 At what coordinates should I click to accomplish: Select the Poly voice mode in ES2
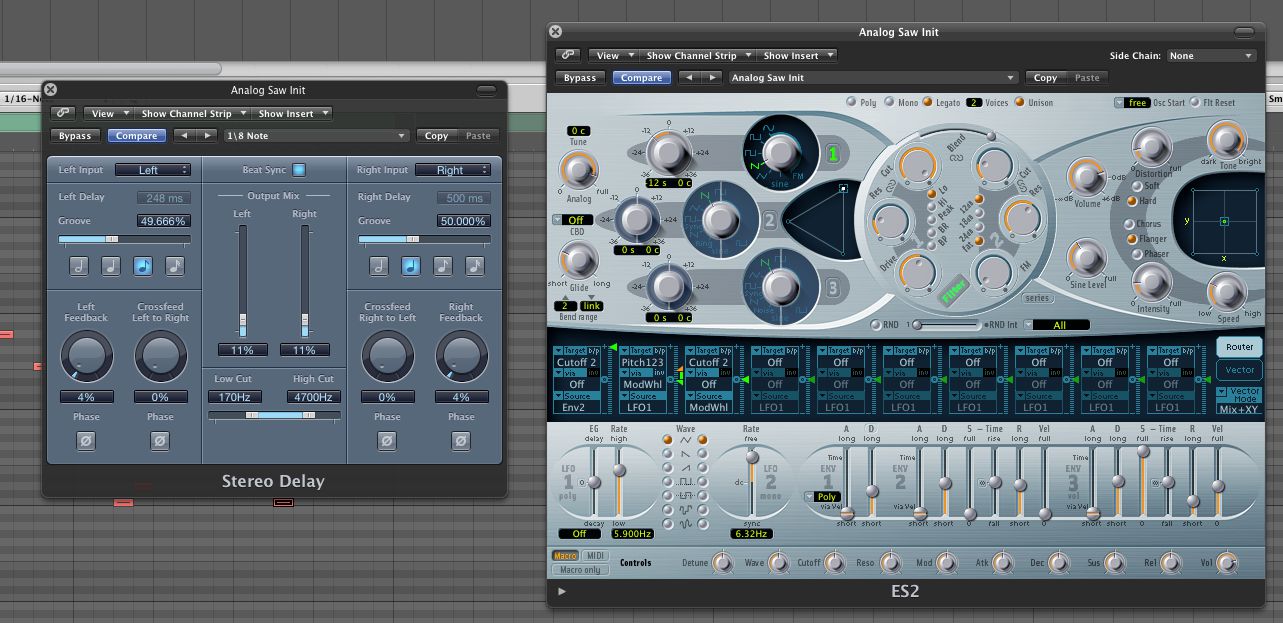(x=852, y=102)
